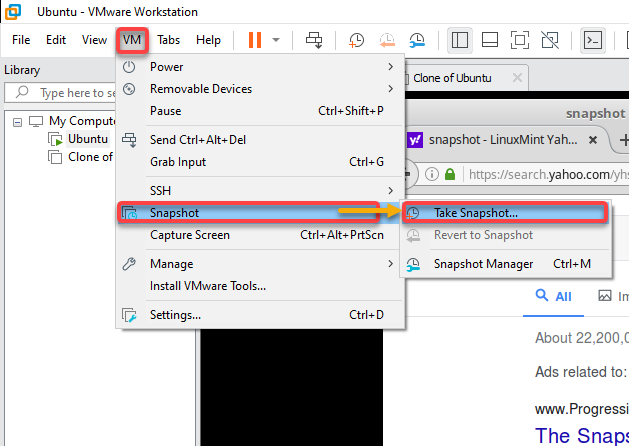Viewport: 629px width, 446px height.
Task: Click the Library search magnifier icon
Action: click(x=22, y=92)
